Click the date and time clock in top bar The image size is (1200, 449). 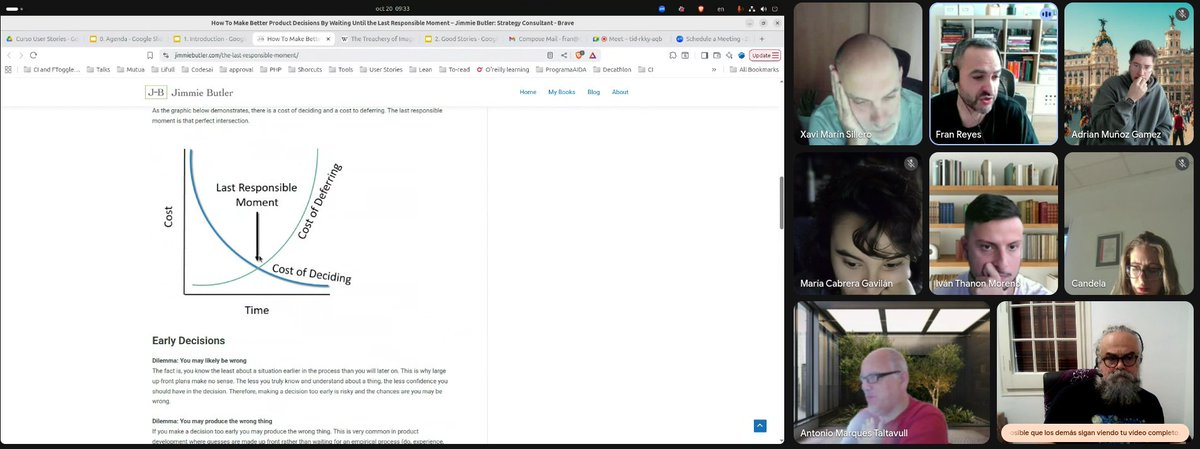coord(392,8)
